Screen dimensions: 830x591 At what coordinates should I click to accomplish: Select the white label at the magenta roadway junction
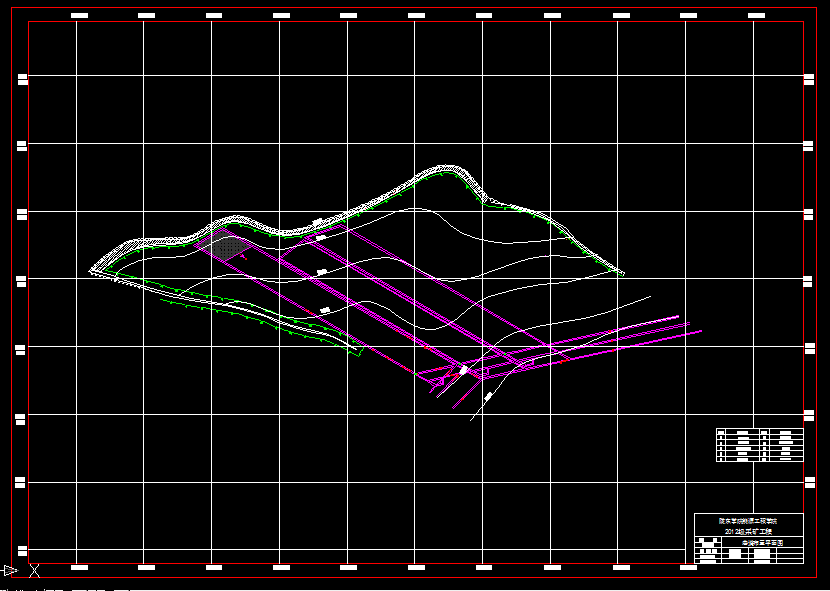pos(463,370)
